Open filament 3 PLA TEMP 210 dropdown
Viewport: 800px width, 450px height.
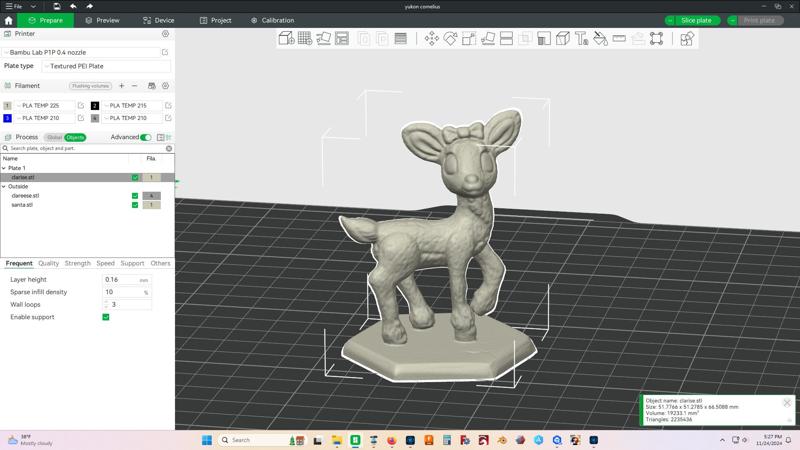click(x=44, y=118)
